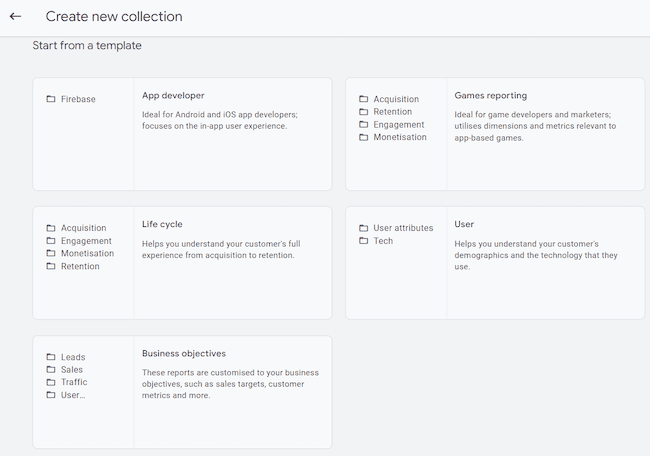Click folder icon beside User attributes
Image resolution: width=650 pixels, height=456 pixels.
pos(364,228)
